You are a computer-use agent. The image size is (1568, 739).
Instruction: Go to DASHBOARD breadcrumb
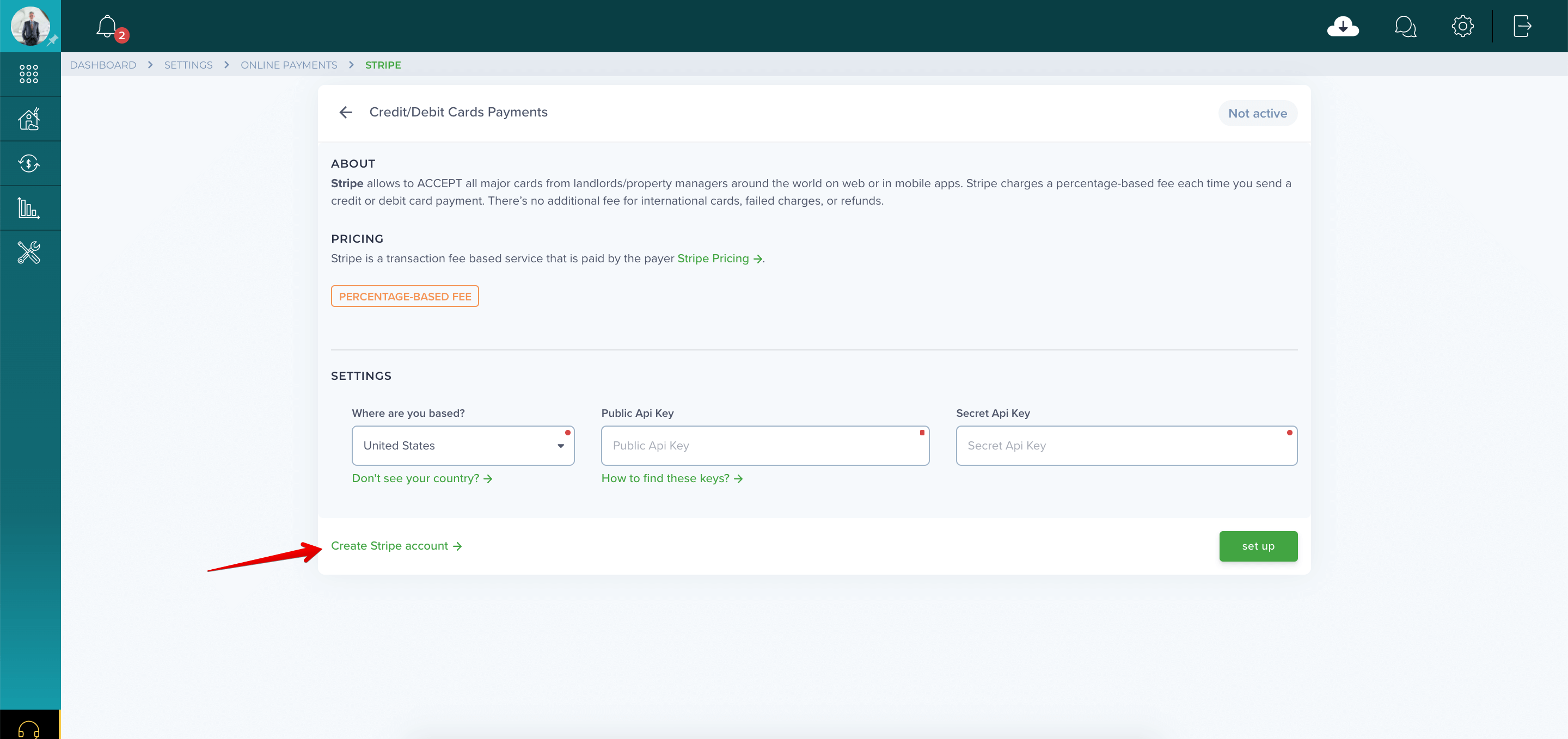click(x=103, y=65)
